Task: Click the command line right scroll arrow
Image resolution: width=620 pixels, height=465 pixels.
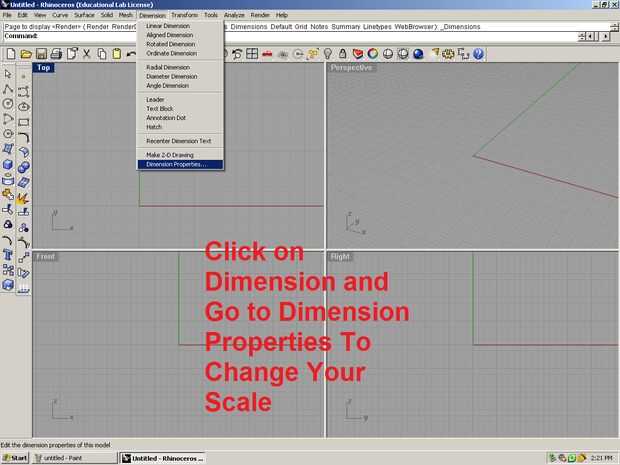Action: 605,36
